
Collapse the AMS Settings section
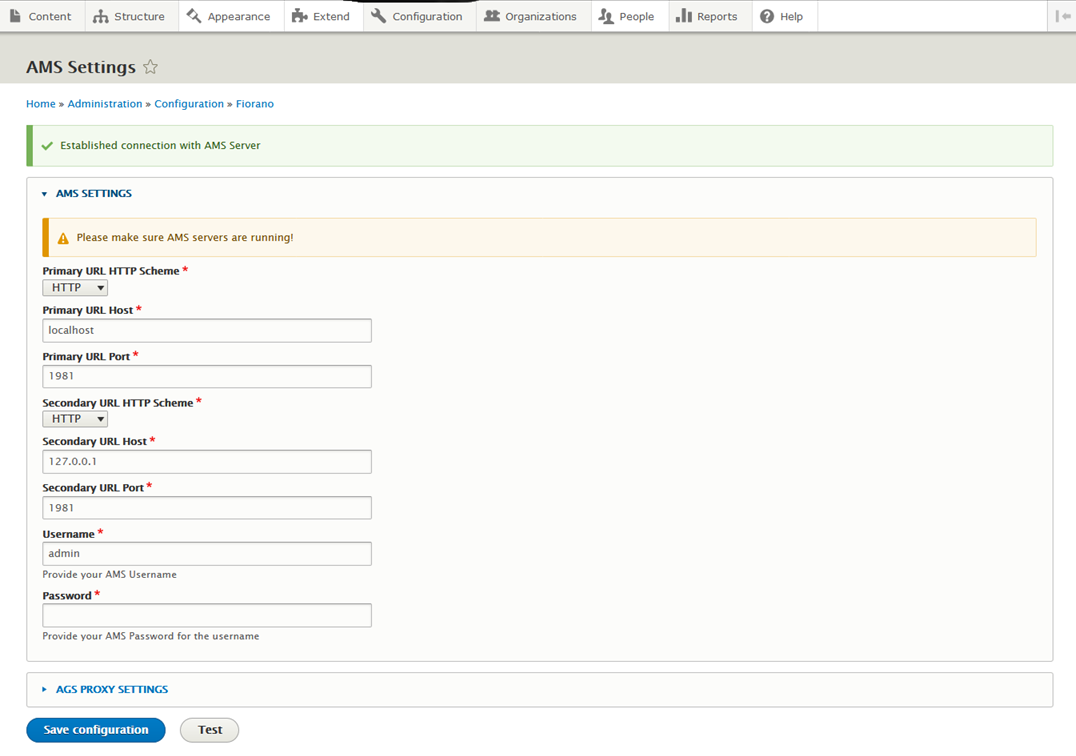tap(93, 194)
